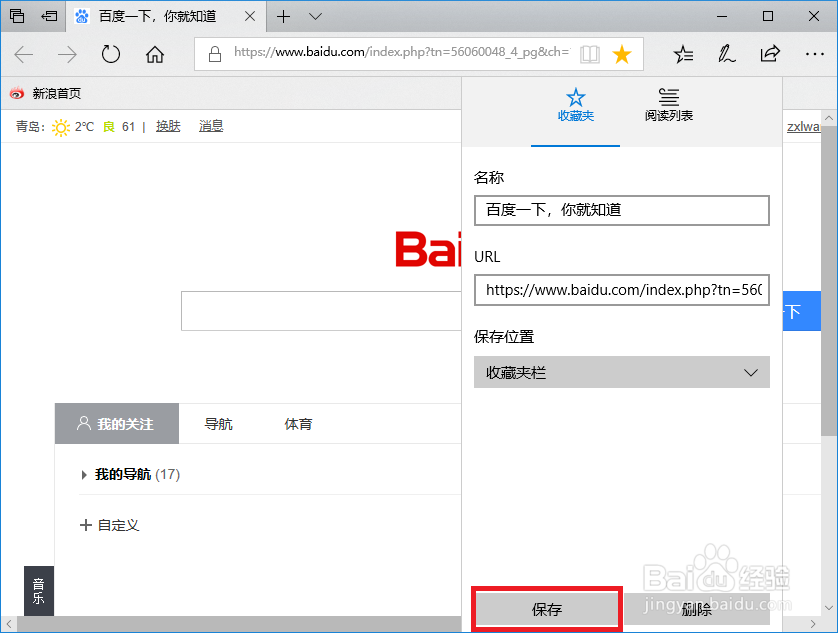This screenshot has width=838, height=633.
Task: Open the 保存位置 收藏夹栏 dropdown
Action: click(622, 372)
